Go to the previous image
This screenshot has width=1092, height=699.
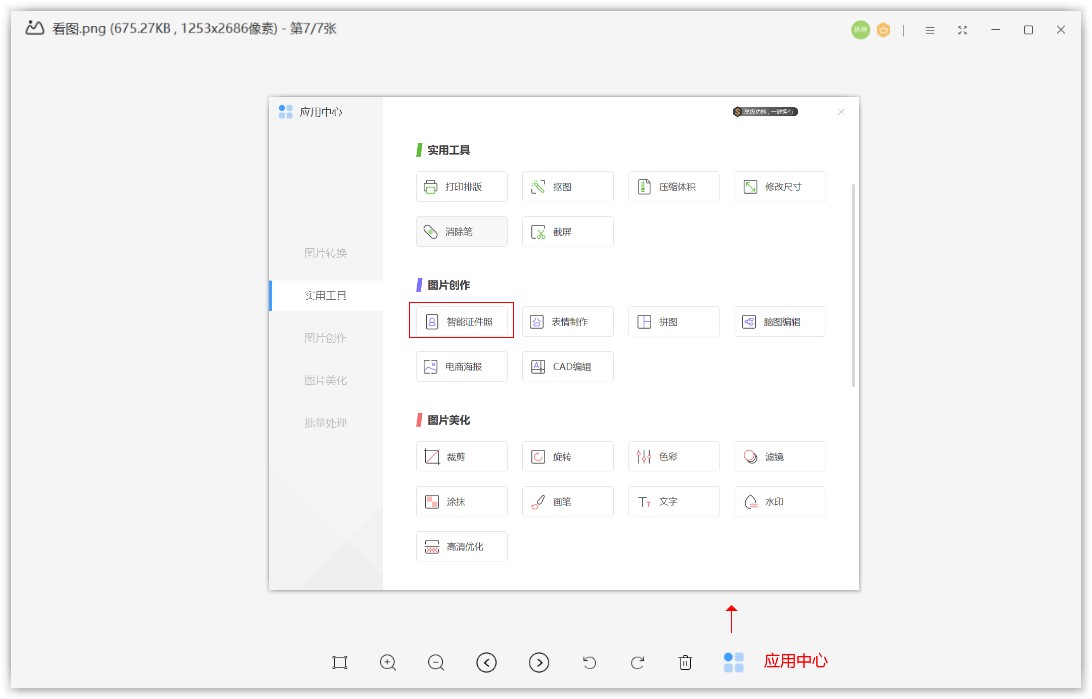click(x=487, y=662)
